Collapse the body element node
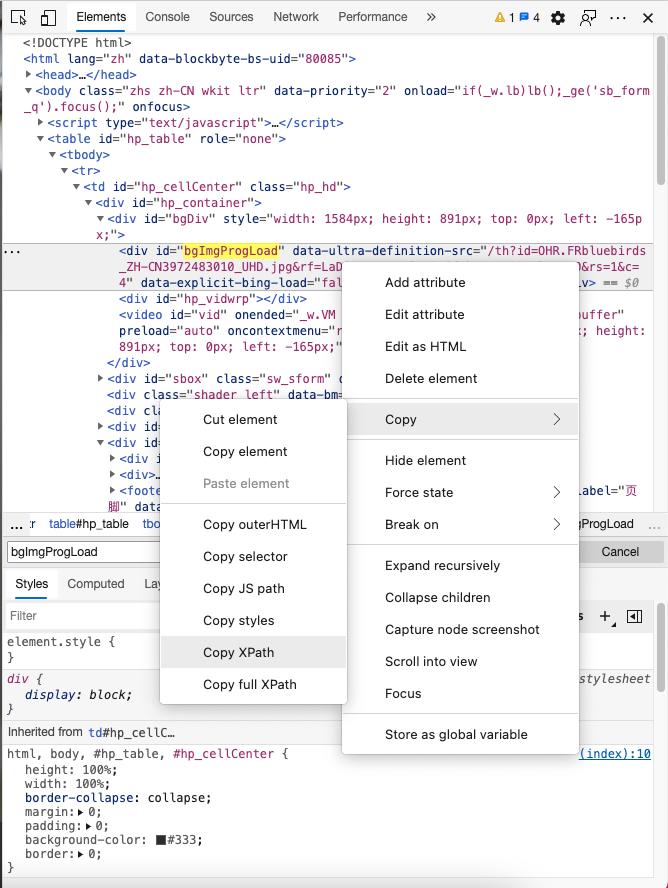Image resolution: width=668 pixels, height=888 pixels. pos(28,91)
